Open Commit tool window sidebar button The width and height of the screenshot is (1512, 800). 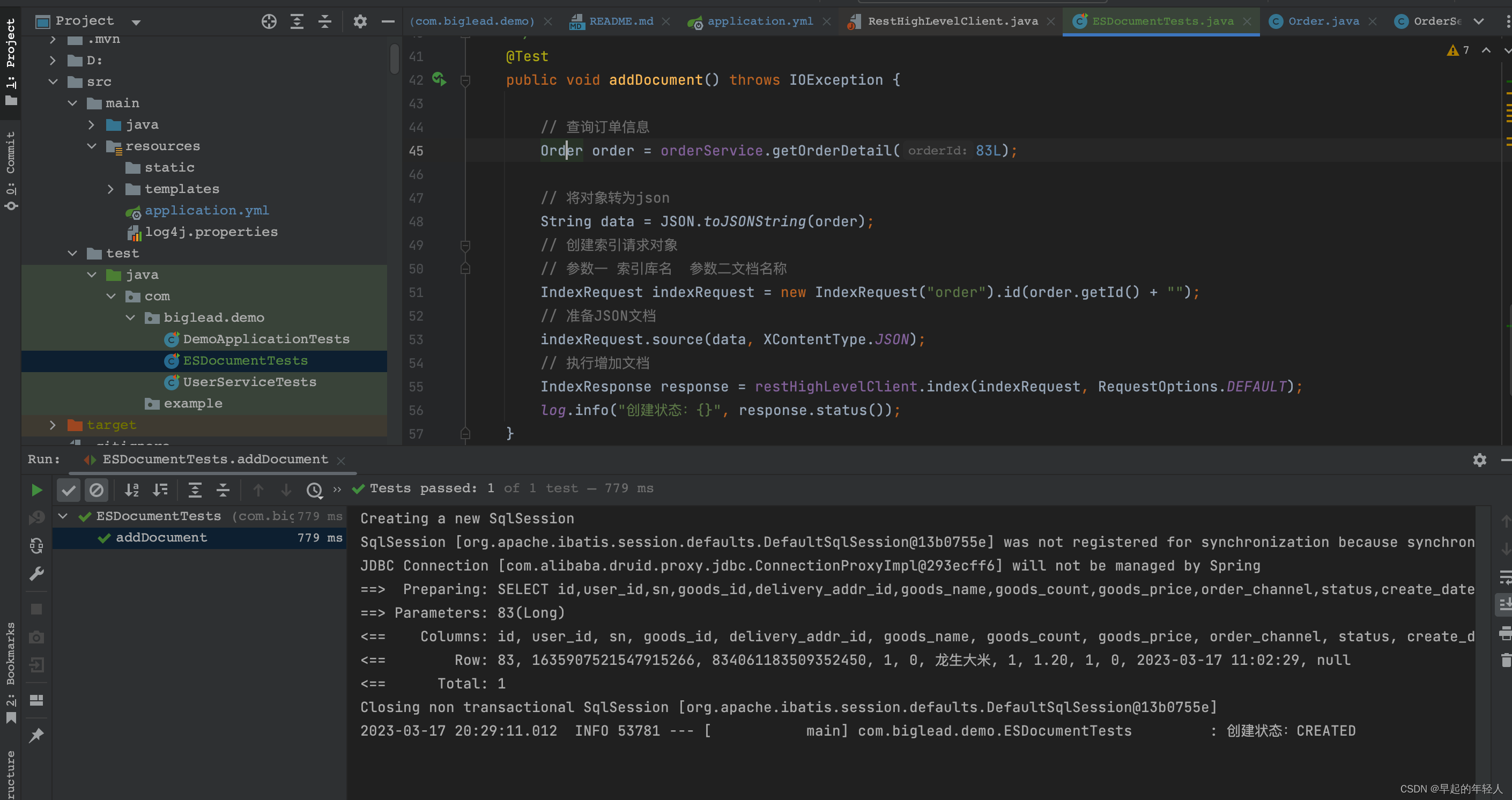coord(11,170)
